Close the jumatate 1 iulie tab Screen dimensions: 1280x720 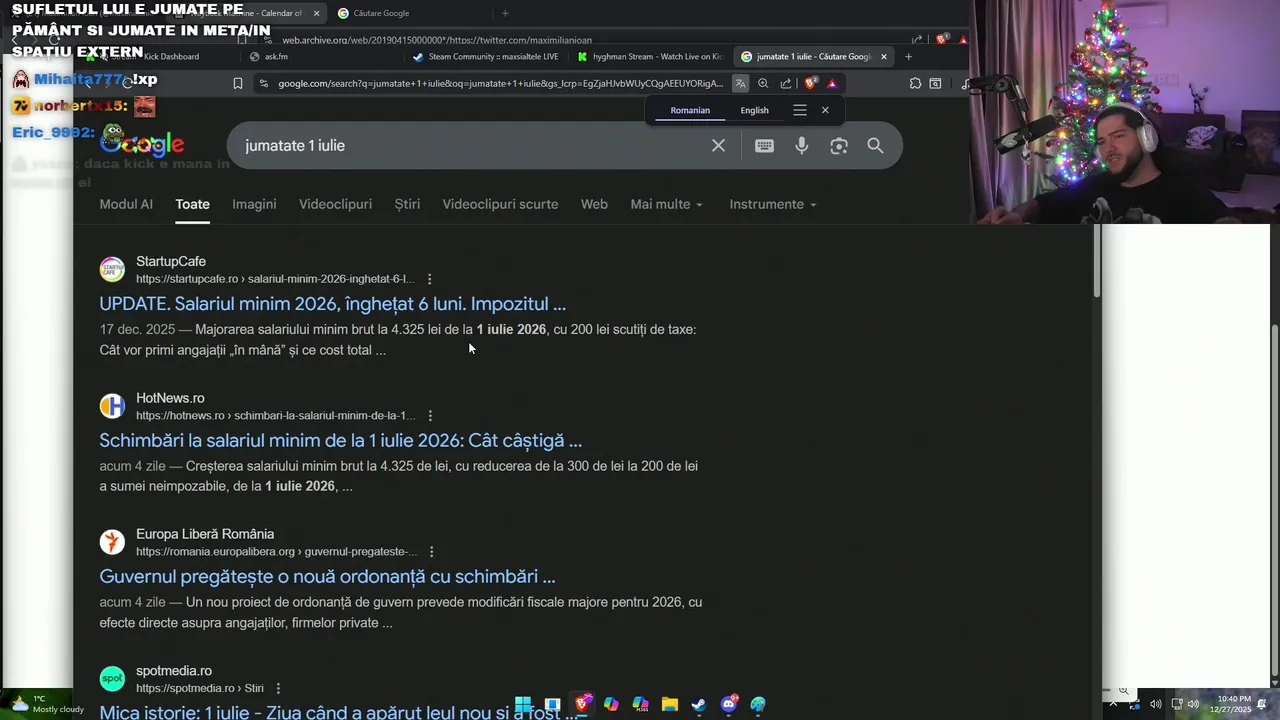(883, 57)
